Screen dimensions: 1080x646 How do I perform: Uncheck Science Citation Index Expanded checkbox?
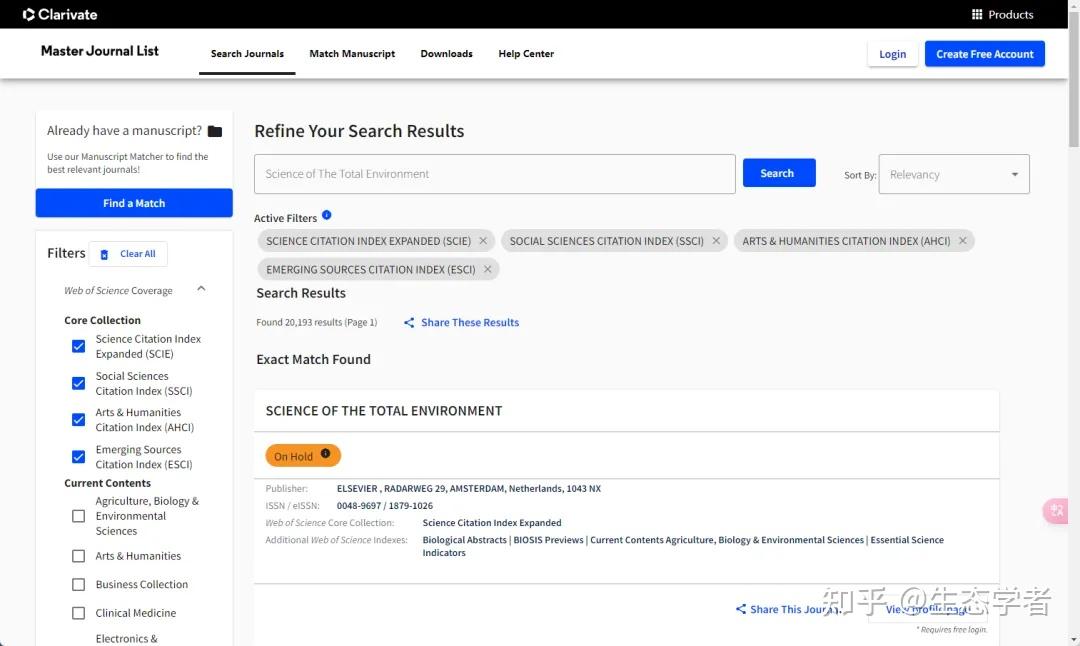coord(78,346)
